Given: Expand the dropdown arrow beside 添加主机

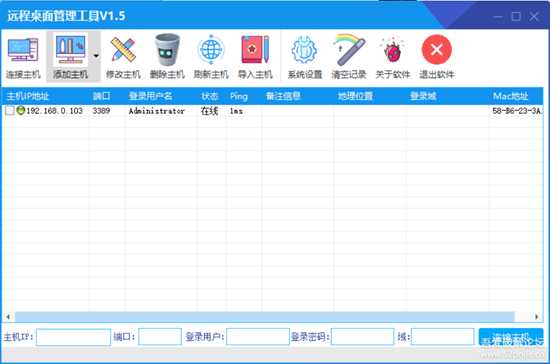Looking at the screenshot, I should [96, 55].
